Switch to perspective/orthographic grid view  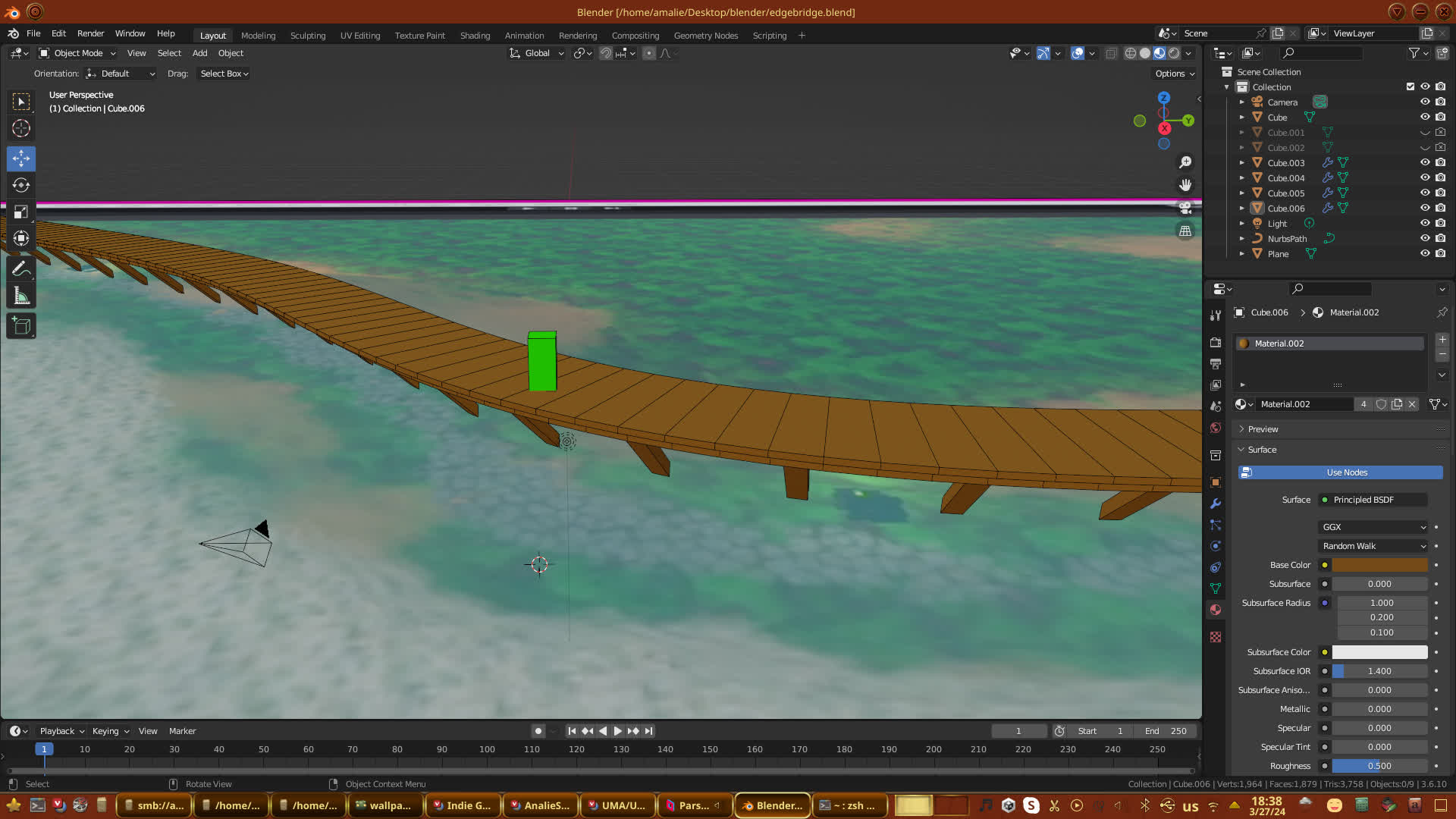[1185, 231]
